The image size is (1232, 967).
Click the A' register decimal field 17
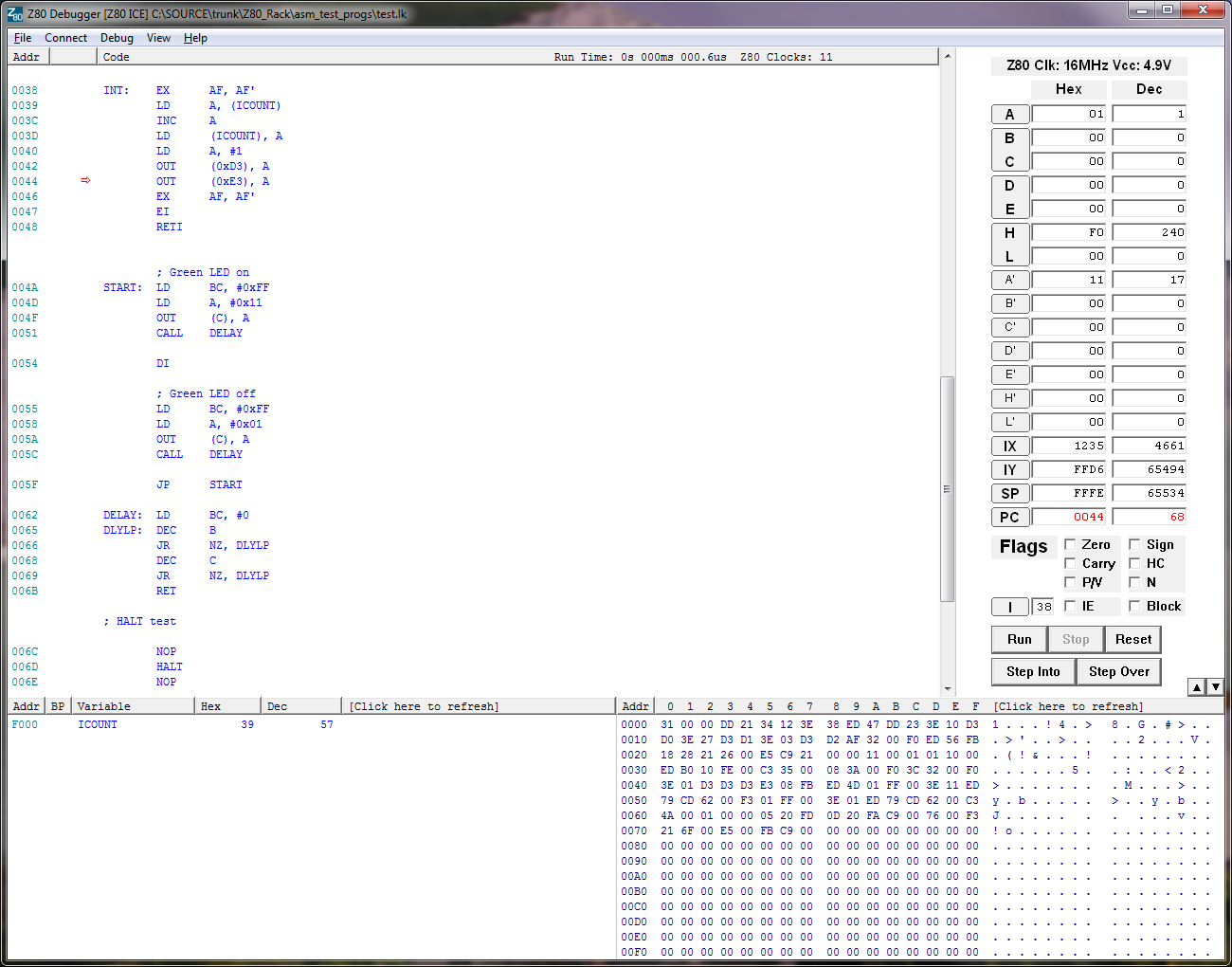coord(1150,280)
